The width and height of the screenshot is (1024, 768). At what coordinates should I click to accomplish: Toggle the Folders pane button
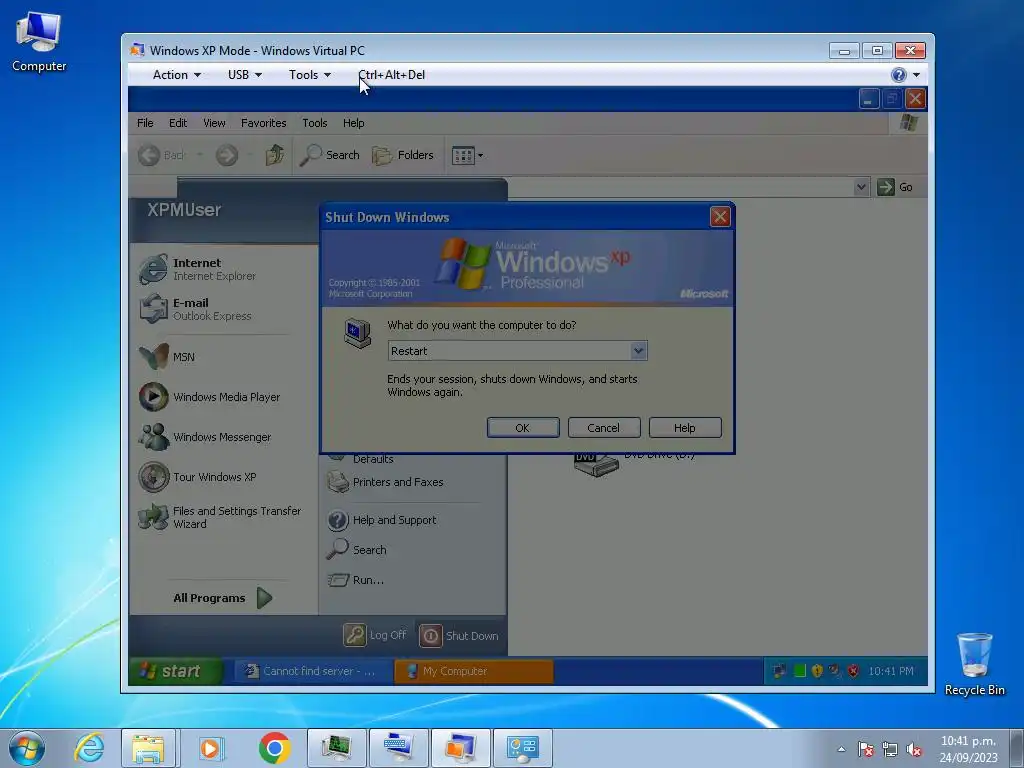(x=403, y=155)
